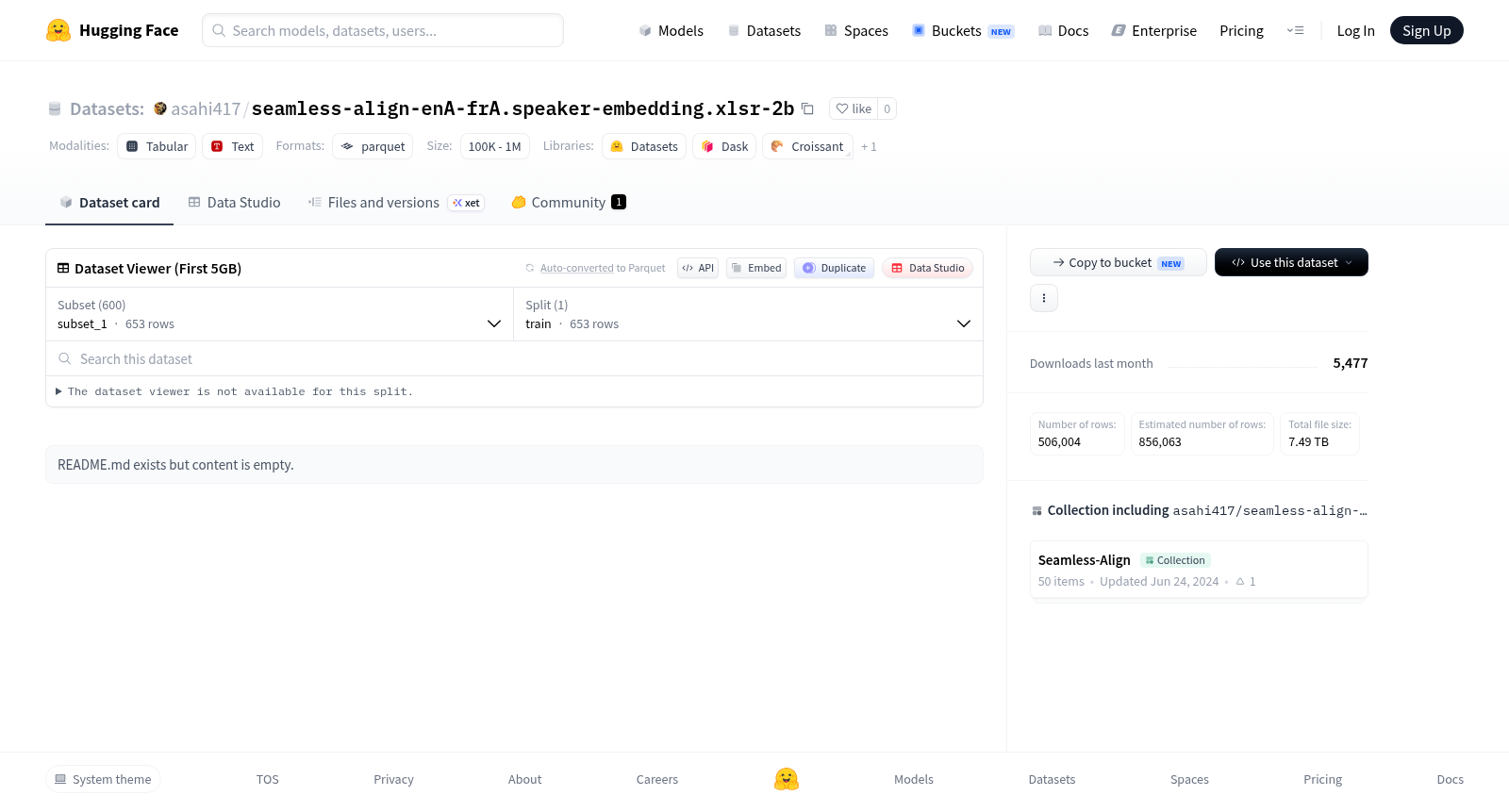Open the Files and versions tab
Screen dimensions: 1509x812
coord(395,203)
